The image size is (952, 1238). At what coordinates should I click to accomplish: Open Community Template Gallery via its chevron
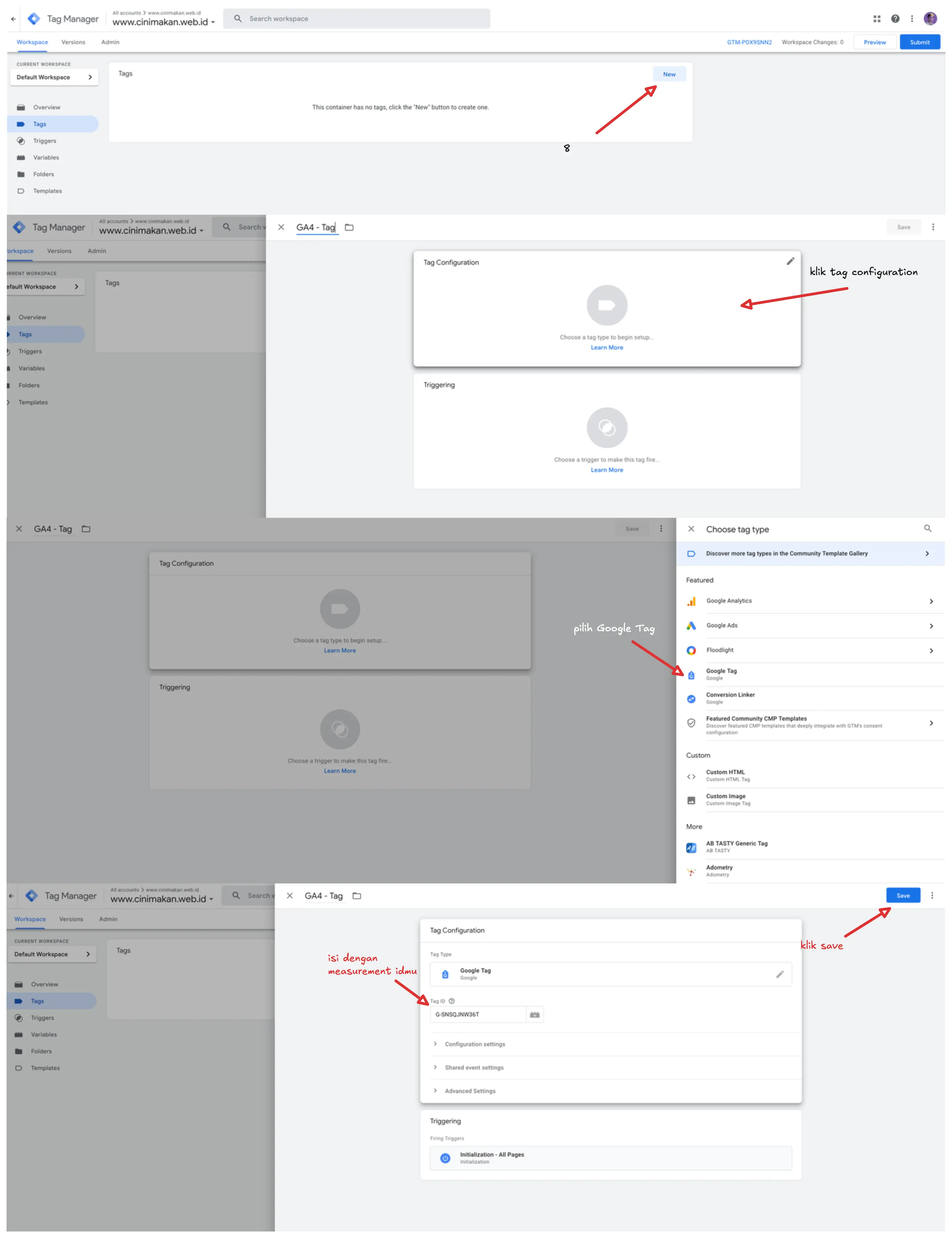pyautogui.click(x=927, y=553)
